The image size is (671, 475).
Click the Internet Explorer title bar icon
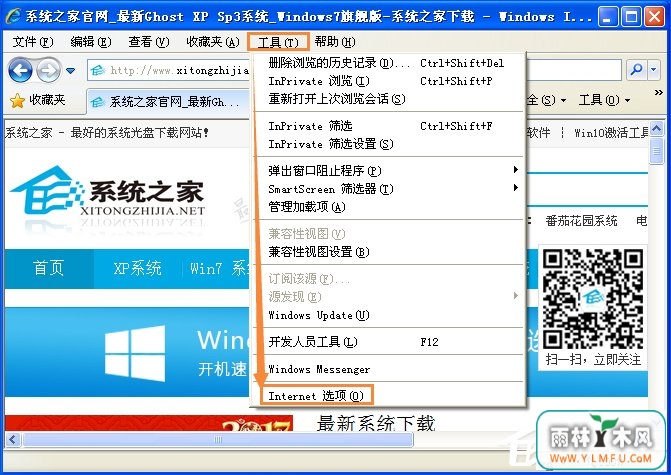pos(13,17)
